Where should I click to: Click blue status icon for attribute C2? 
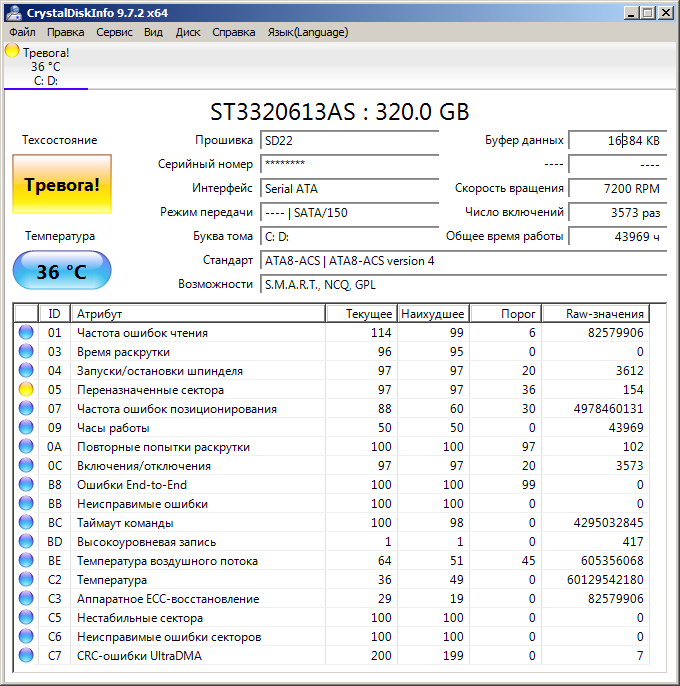(26, 580)
